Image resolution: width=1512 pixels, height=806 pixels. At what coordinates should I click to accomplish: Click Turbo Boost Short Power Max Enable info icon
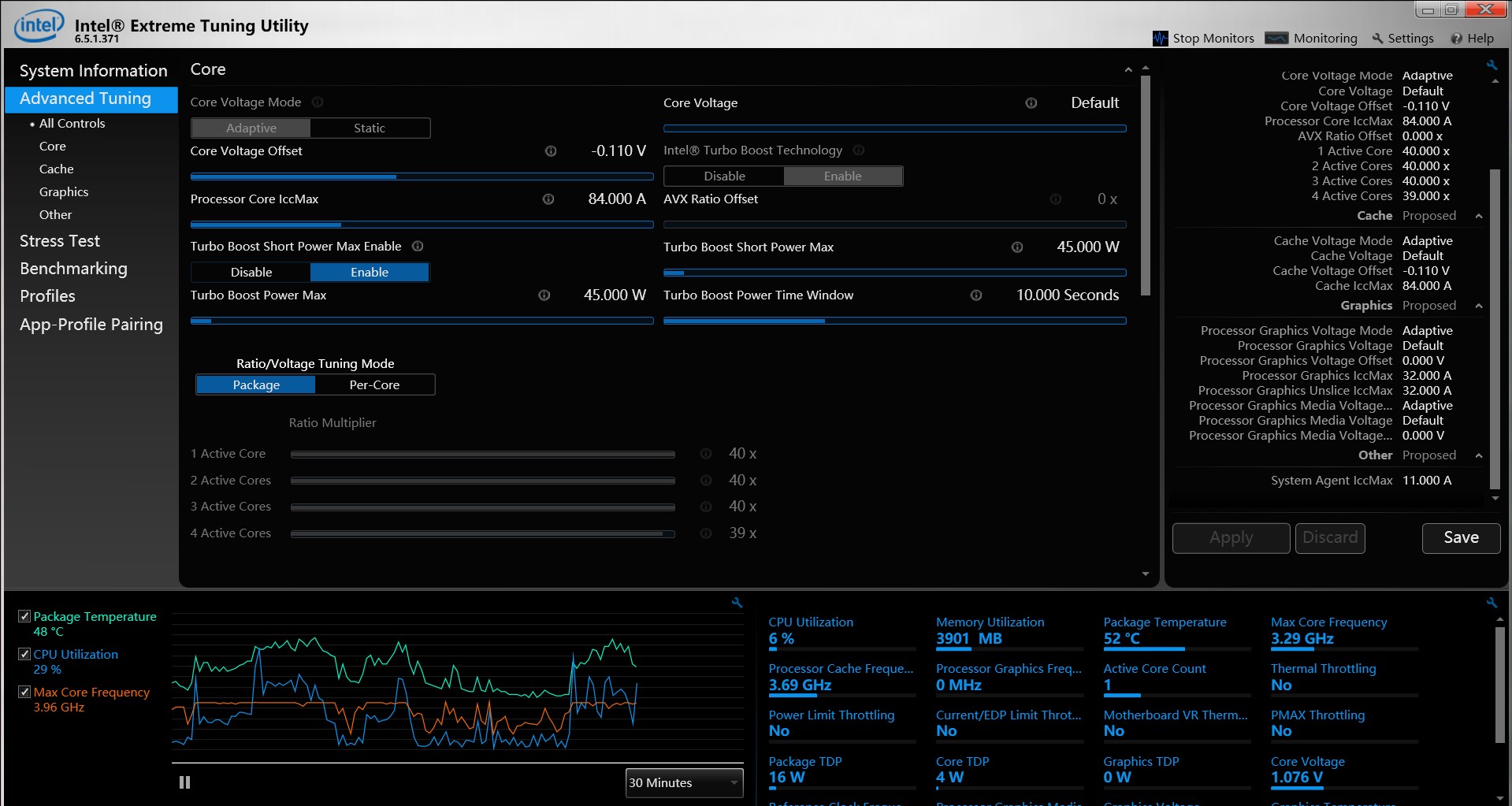tap(418, 246)
